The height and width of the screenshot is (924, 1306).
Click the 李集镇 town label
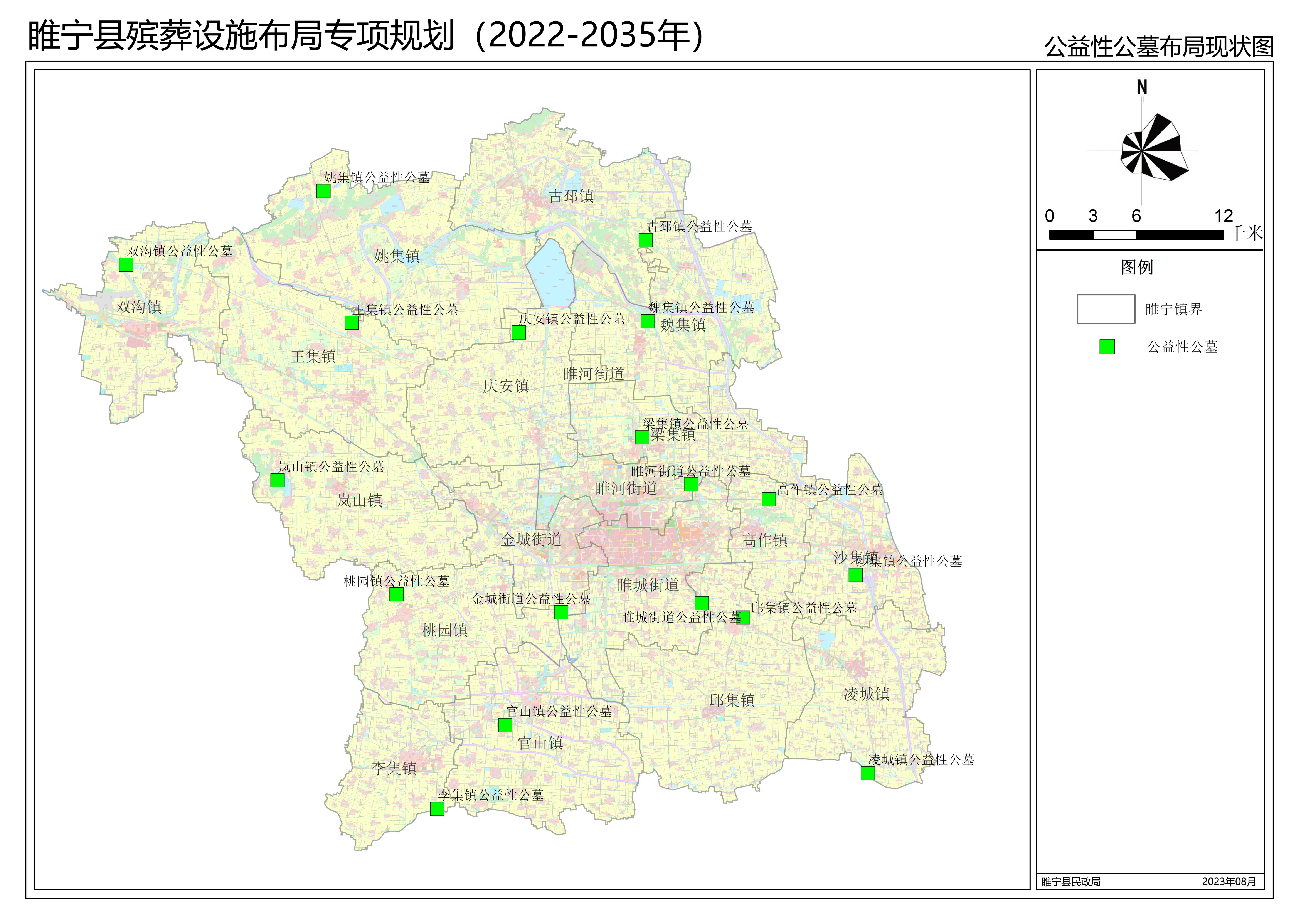pyautogui.click(x=394, y=769)
